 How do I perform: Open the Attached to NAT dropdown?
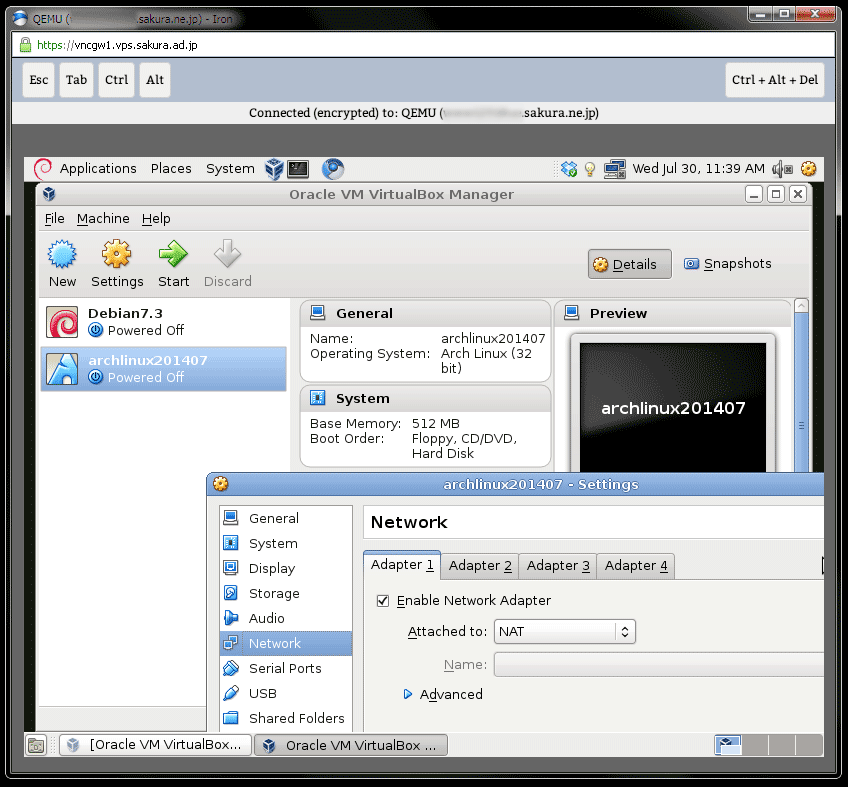[x=565, y=631]
